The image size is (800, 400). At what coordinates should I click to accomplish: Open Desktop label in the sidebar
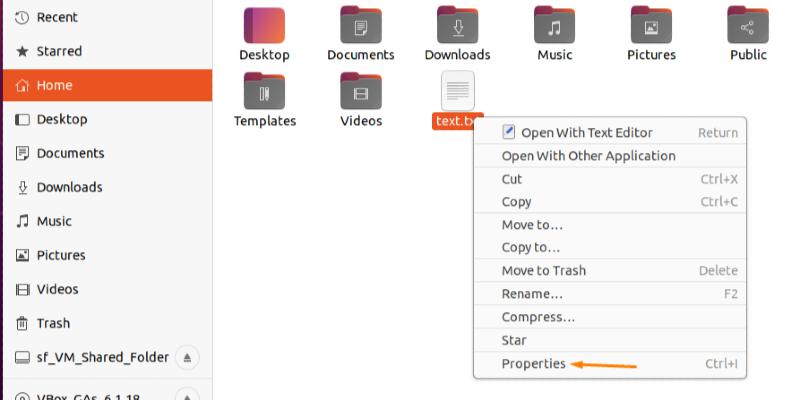coord(62,119)
